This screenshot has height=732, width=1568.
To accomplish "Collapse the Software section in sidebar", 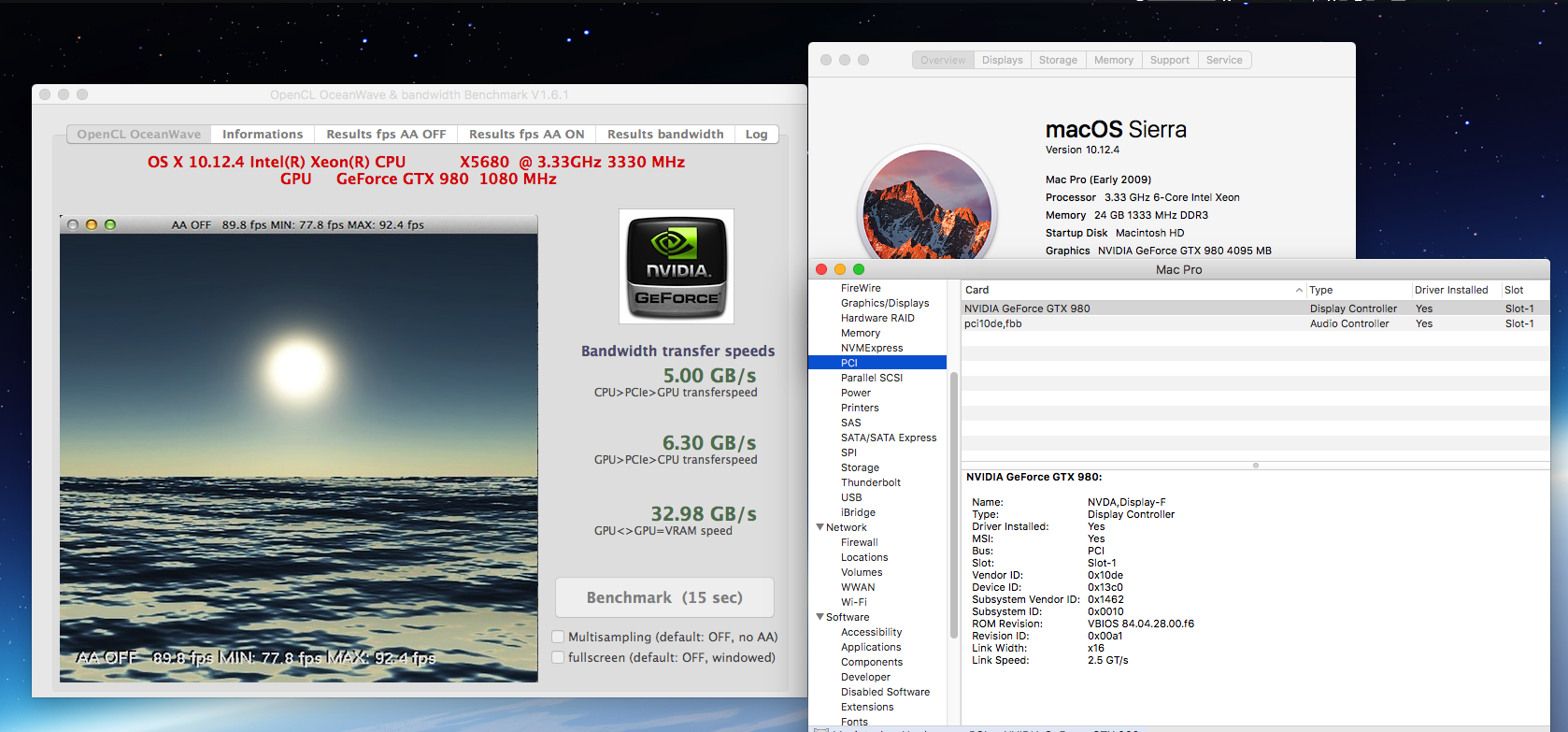I will [x=820, y=617].
